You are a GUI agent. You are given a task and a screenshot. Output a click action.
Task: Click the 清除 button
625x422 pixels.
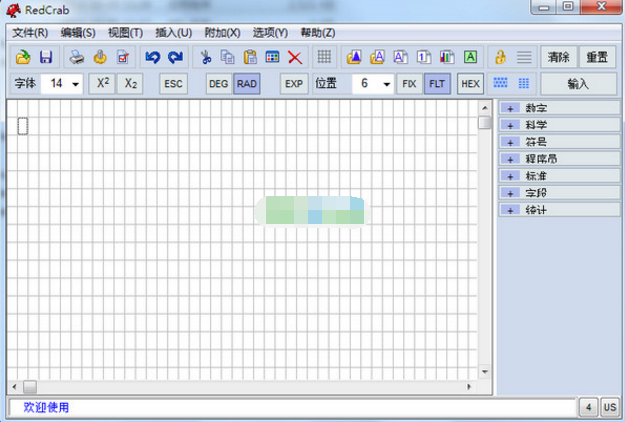[x=558, y=57]
